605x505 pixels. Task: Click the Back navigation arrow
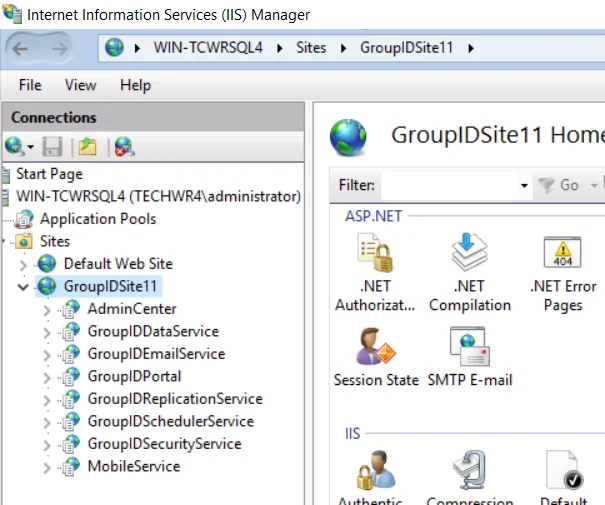point(20,49)
